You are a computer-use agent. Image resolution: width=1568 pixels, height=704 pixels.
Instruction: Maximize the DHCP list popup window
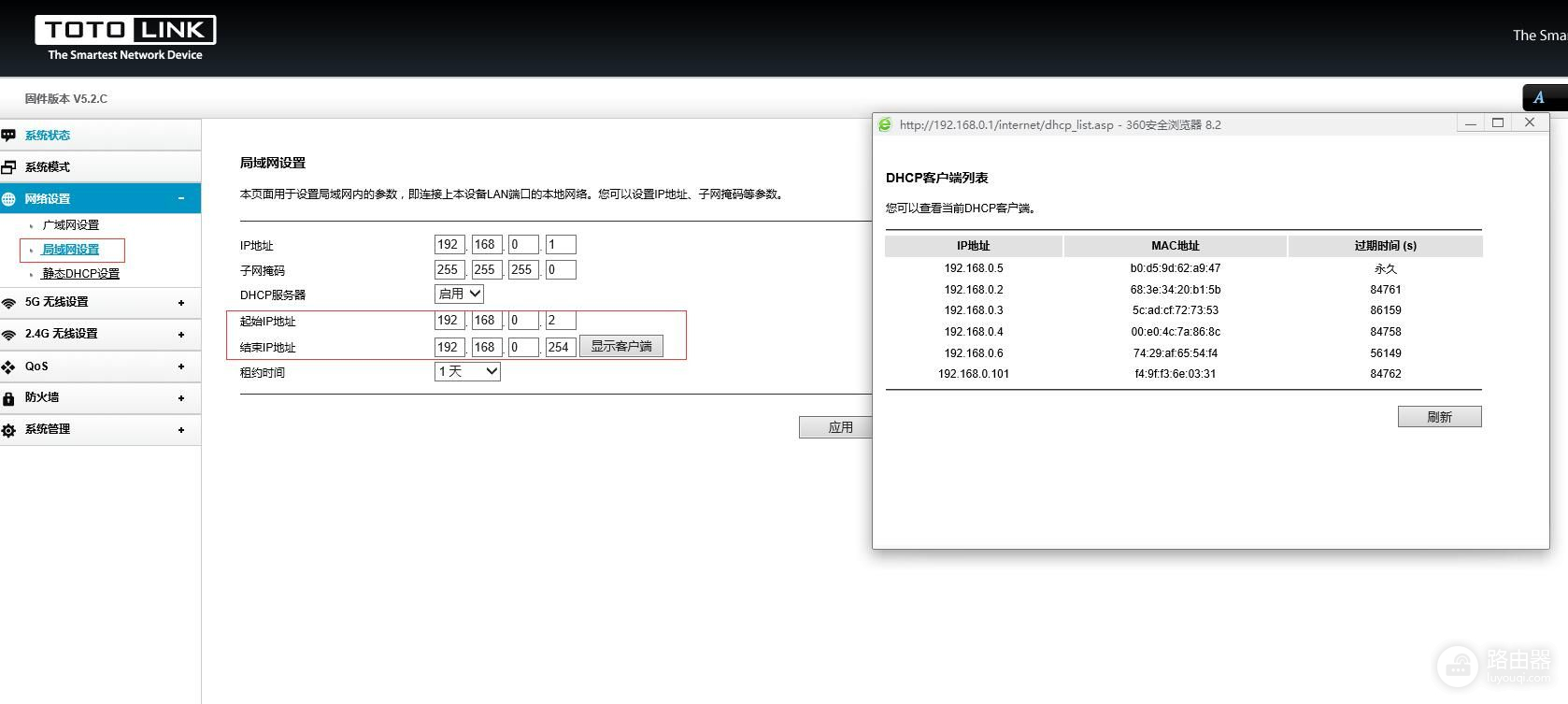coord(1498,123)
